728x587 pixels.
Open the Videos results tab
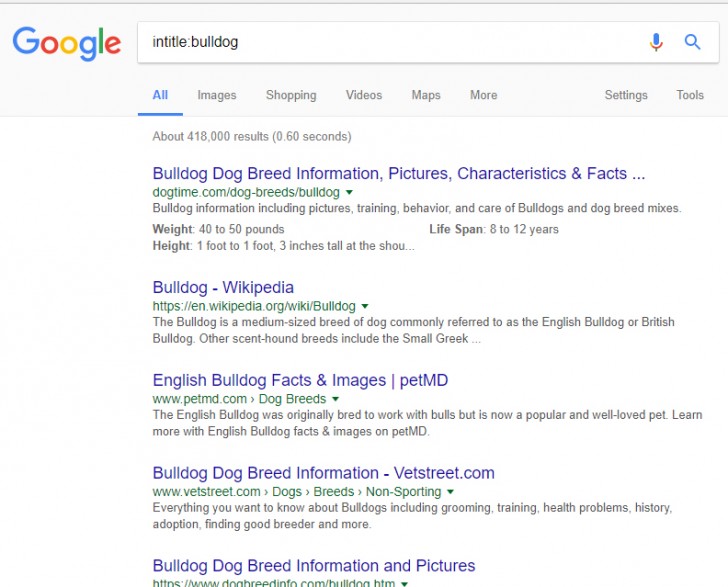coord(364,95)
